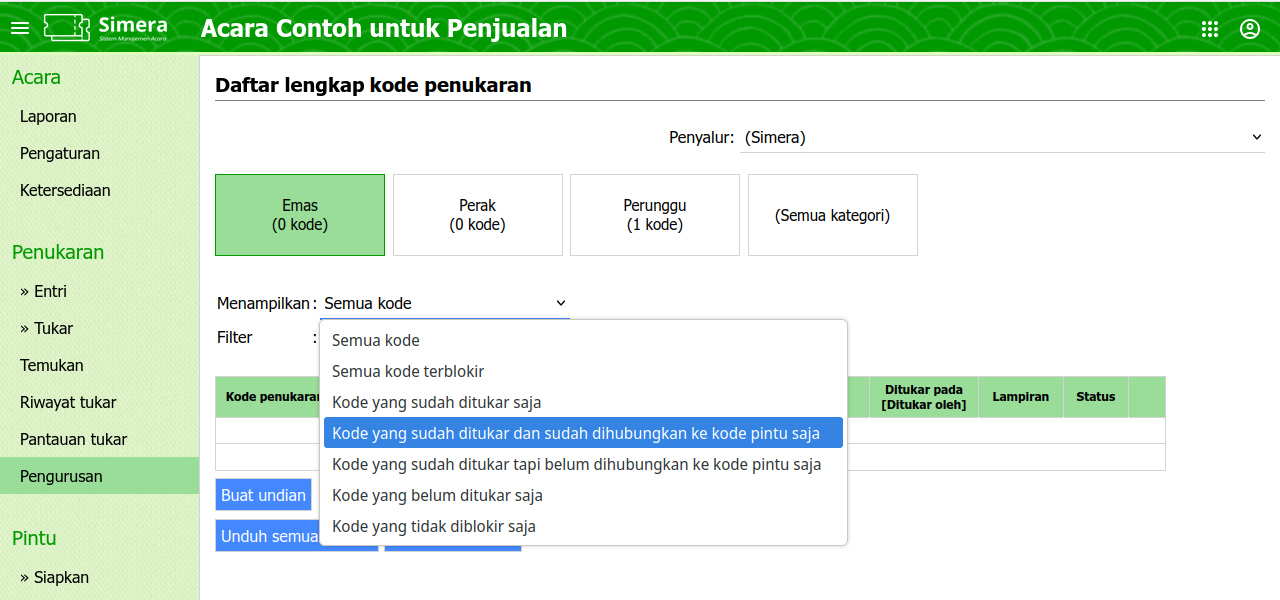
Task: Choose "Kode yang belum ditukar saja"
Action: 583,495
